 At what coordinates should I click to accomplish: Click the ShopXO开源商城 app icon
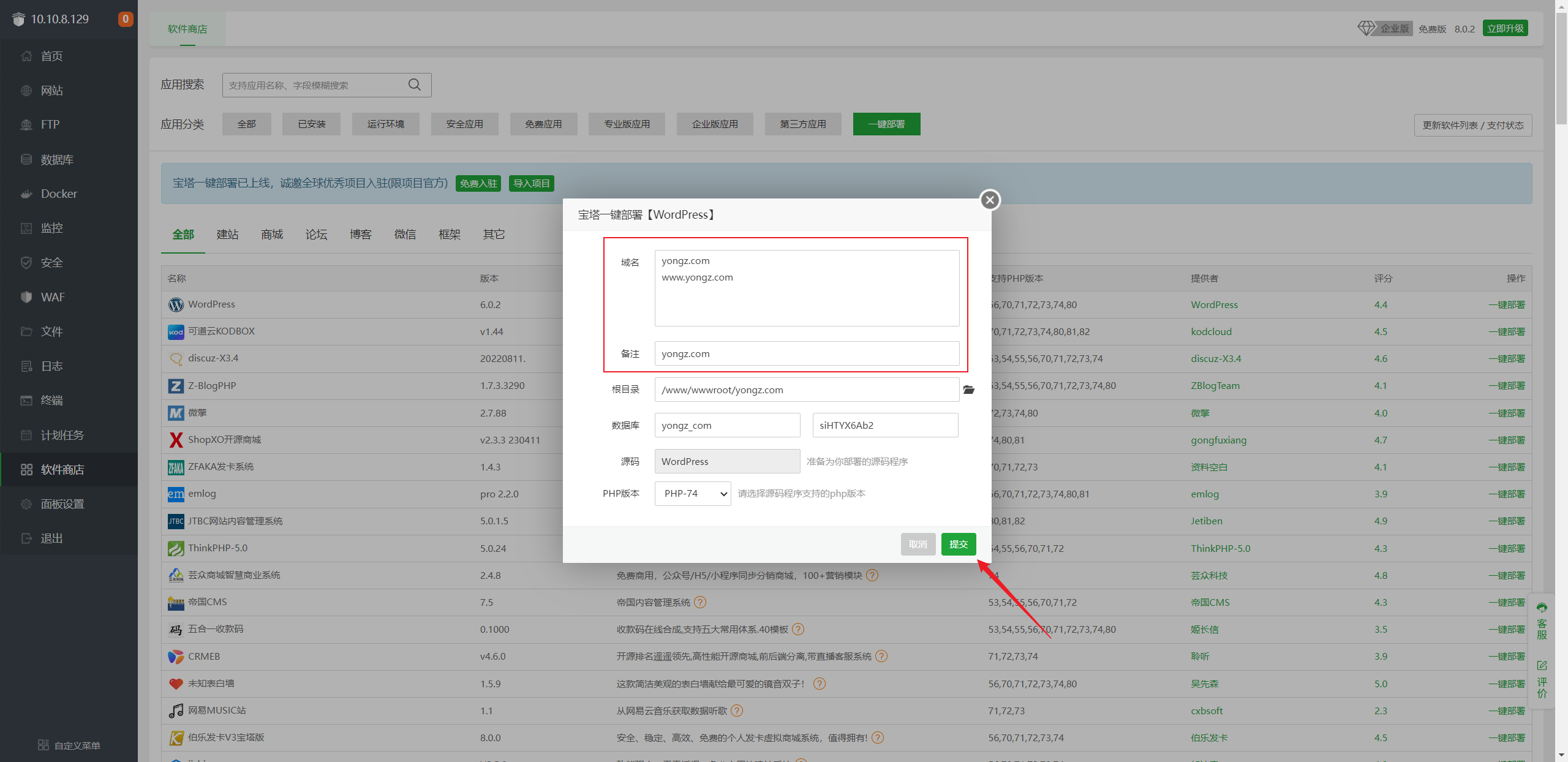pyautogui.click(x=176, y=440)
